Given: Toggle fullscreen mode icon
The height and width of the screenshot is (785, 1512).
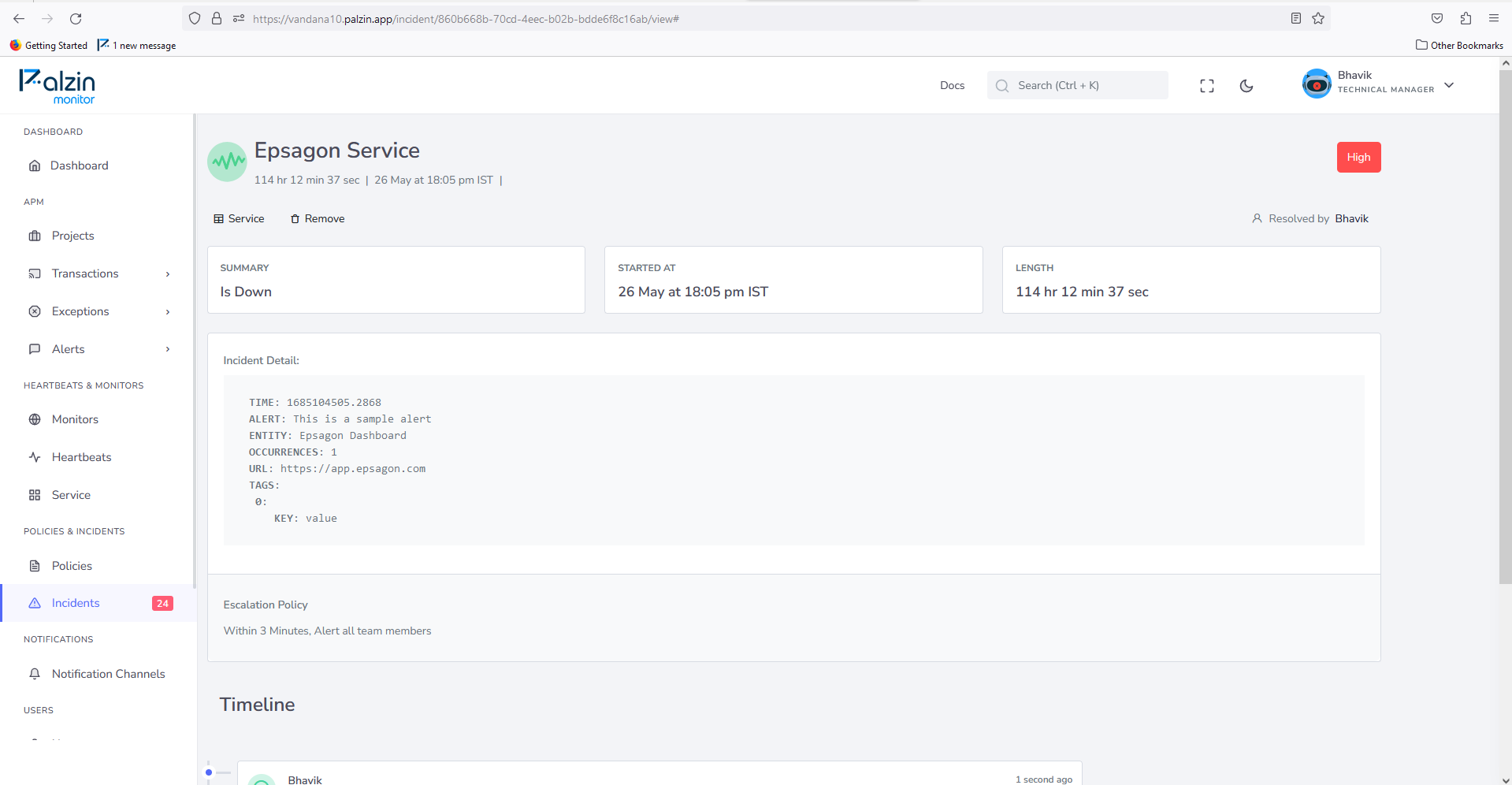Looking at the screenshot, I should coord(1206,86).
